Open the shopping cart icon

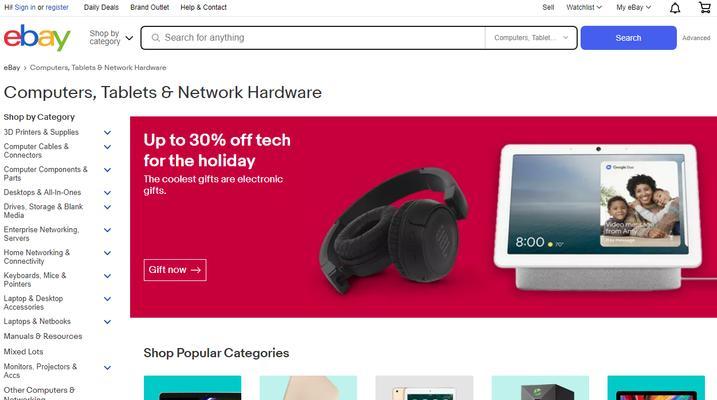tap(705, 7)
